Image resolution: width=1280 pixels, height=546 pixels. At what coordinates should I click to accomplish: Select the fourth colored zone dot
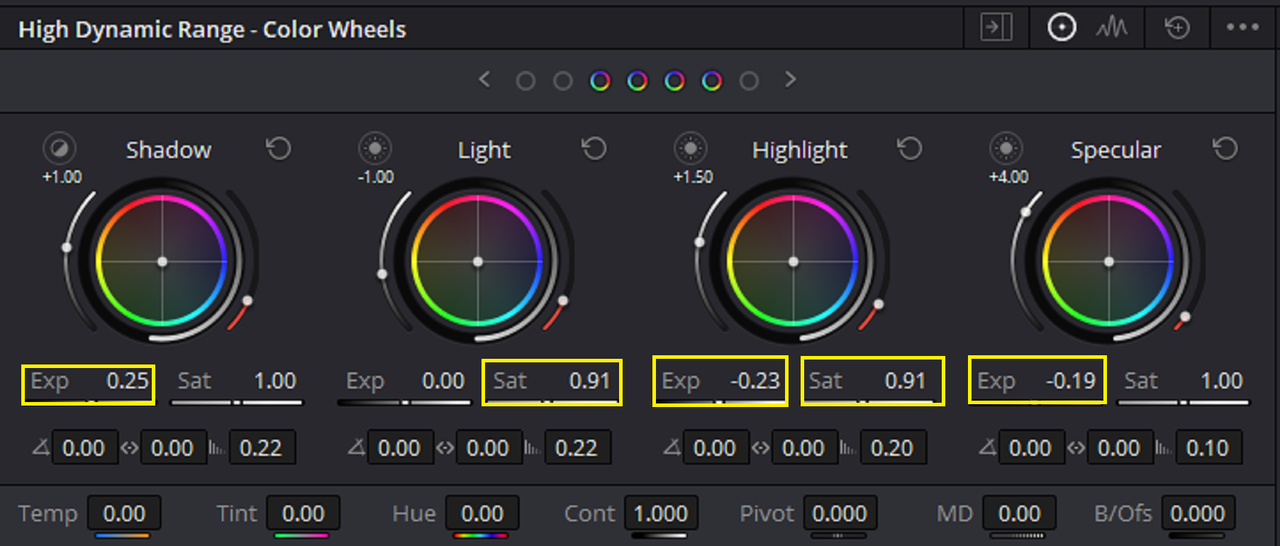coord(637,81)
